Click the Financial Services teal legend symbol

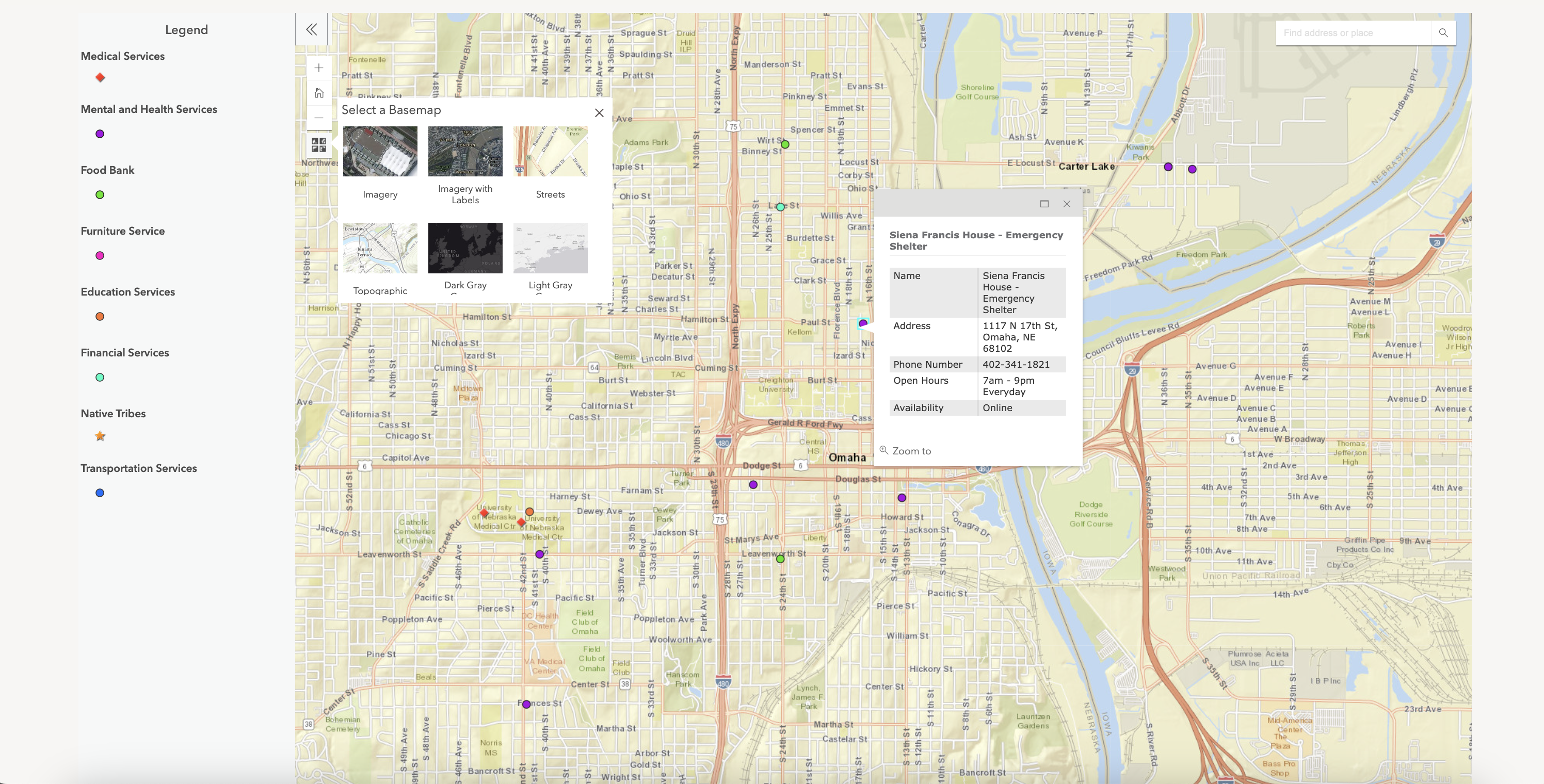coord(100,378)
